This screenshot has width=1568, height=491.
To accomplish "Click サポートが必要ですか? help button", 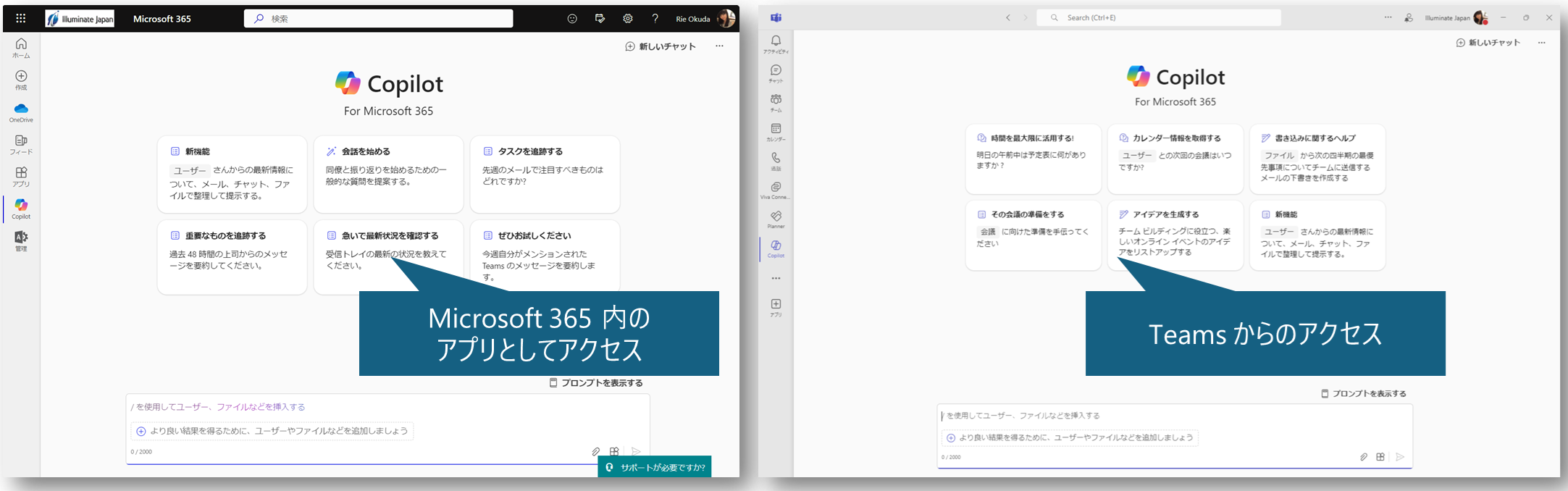I will [x=655, y=467].
